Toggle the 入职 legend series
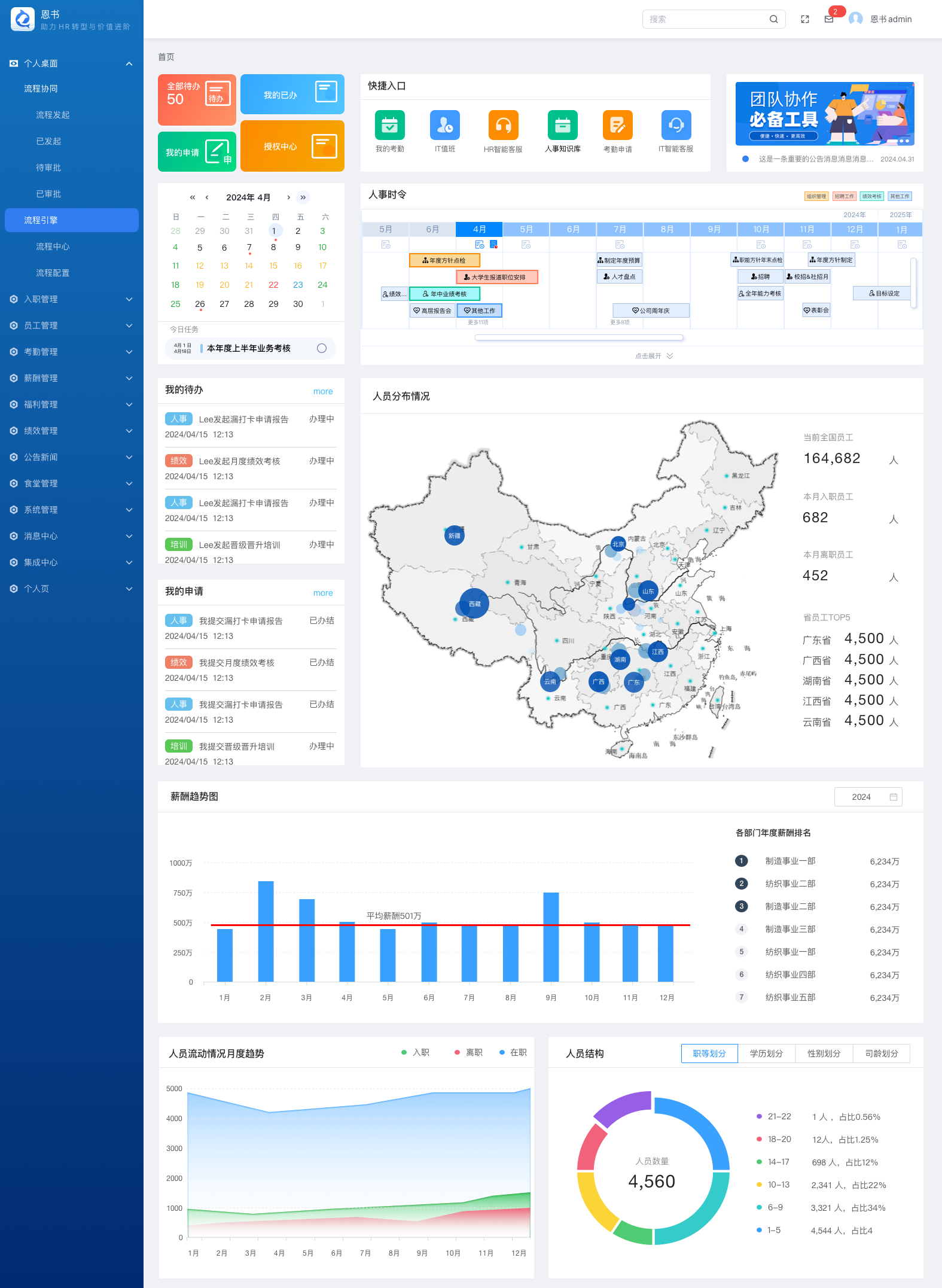Viewport: 942px width, 1288px height. [416, 1052]
